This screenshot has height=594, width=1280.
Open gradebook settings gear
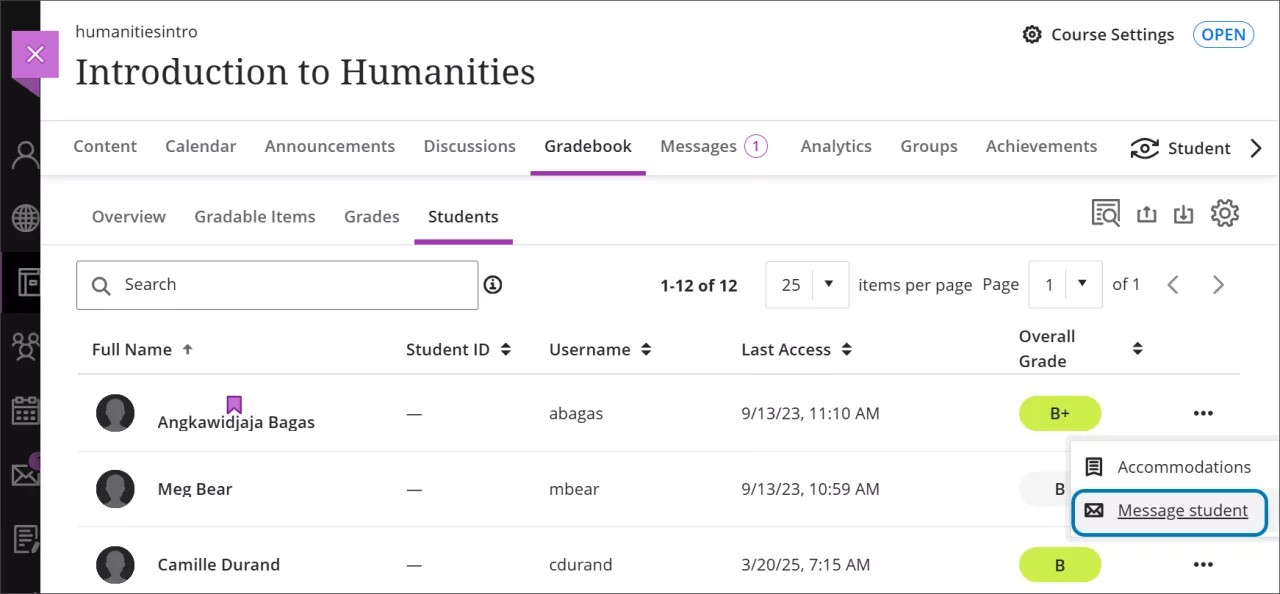[x=1224, y=212]
